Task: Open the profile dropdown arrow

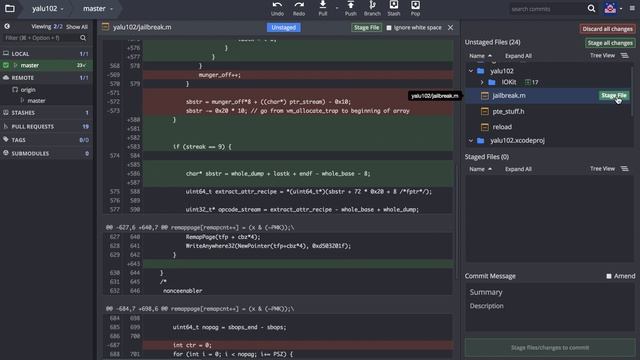Action: click(x=621, y=9)
